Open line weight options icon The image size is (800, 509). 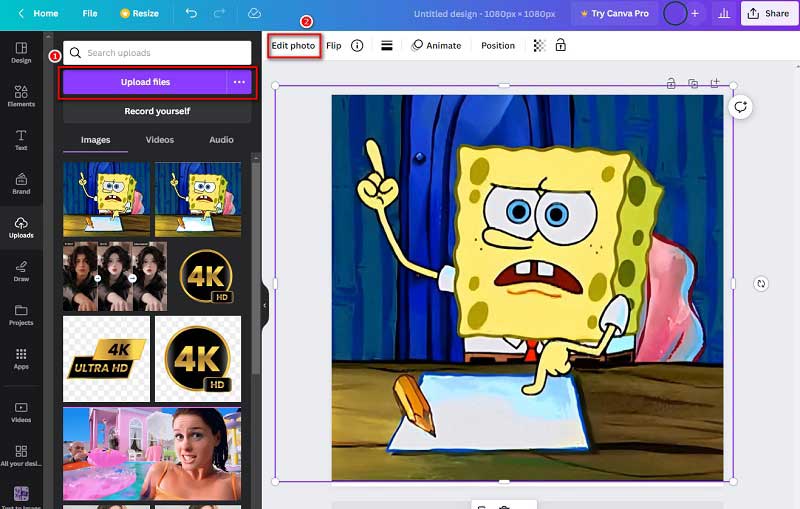387,45
